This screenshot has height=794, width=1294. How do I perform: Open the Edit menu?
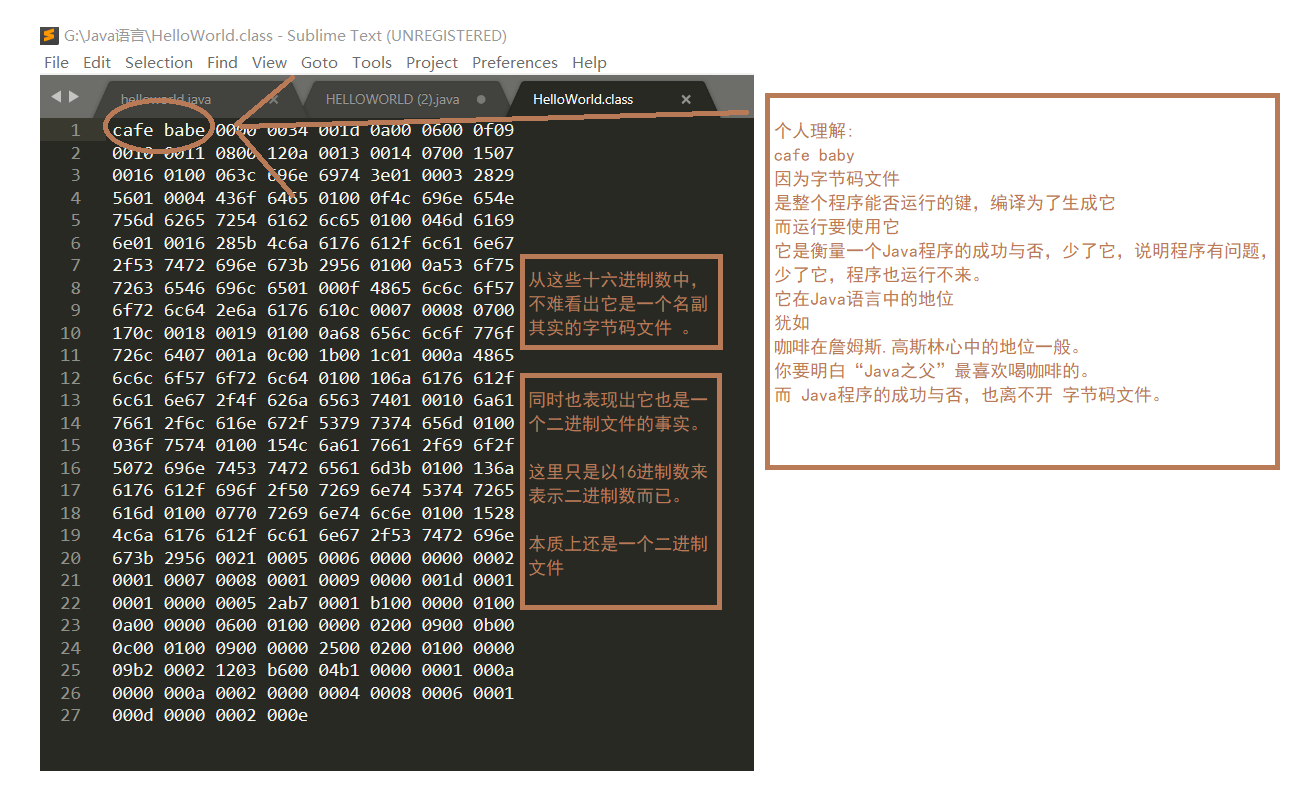click(97, 62)
